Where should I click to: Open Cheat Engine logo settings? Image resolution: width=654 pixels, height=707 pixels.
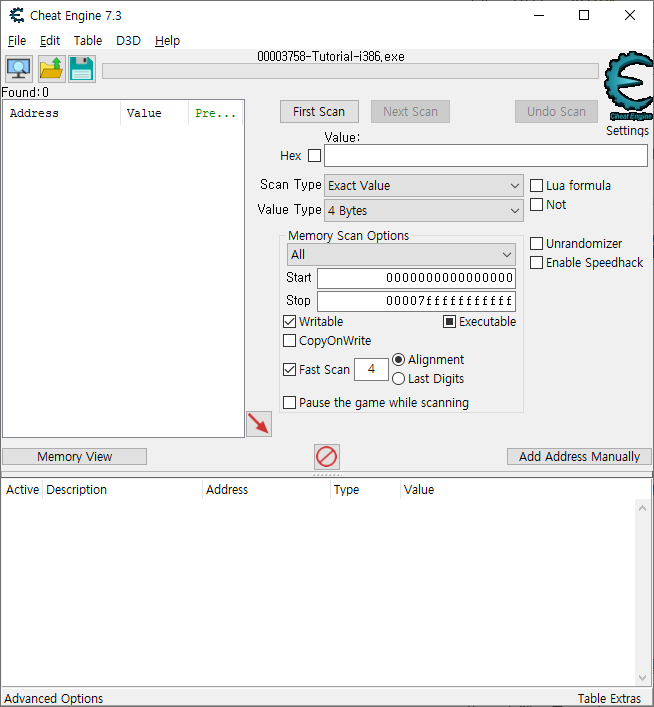pyautogui.click(x=629, y=86)
